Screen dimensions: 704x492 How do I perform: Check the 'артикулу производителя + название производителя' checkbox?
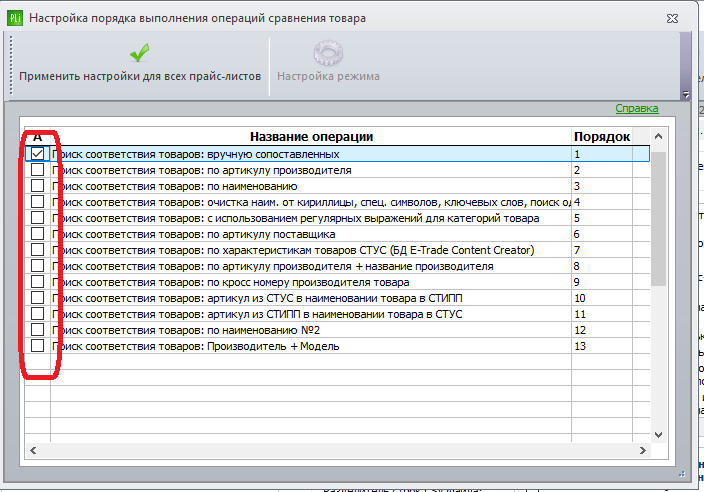(x=37, y=266)
